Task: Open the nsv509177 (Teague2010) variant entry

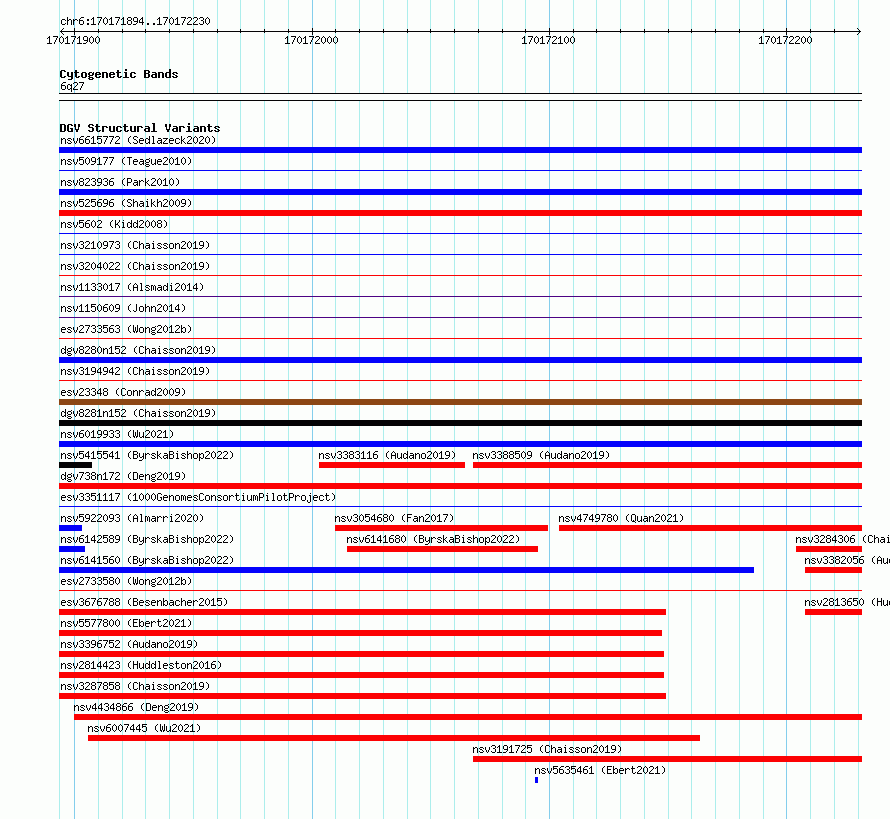Action: pyautogui.click(x=126, y=161)
